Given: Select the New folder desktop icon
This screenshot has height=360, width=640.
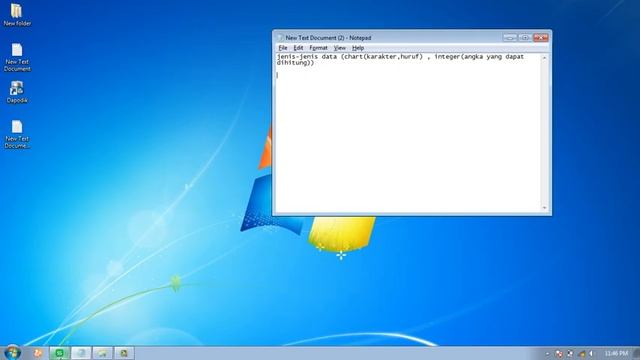Looking at the screenshot, I should pos(17,15).
